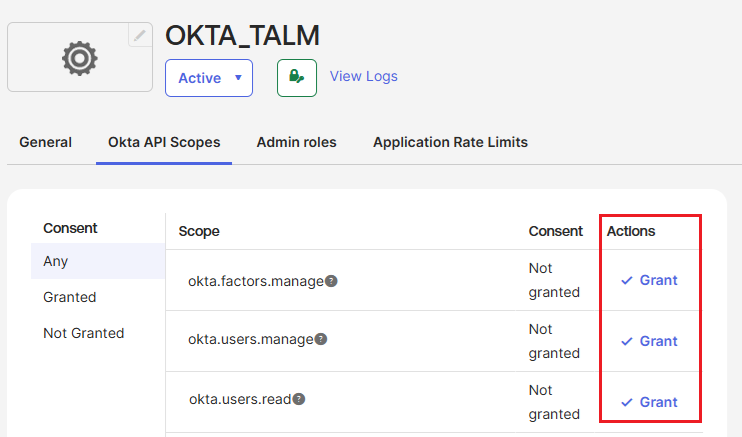Filter scopes by Granted consent
This screenshot has width=742, height=437.
pyautogui.click(x=70, y=297)
